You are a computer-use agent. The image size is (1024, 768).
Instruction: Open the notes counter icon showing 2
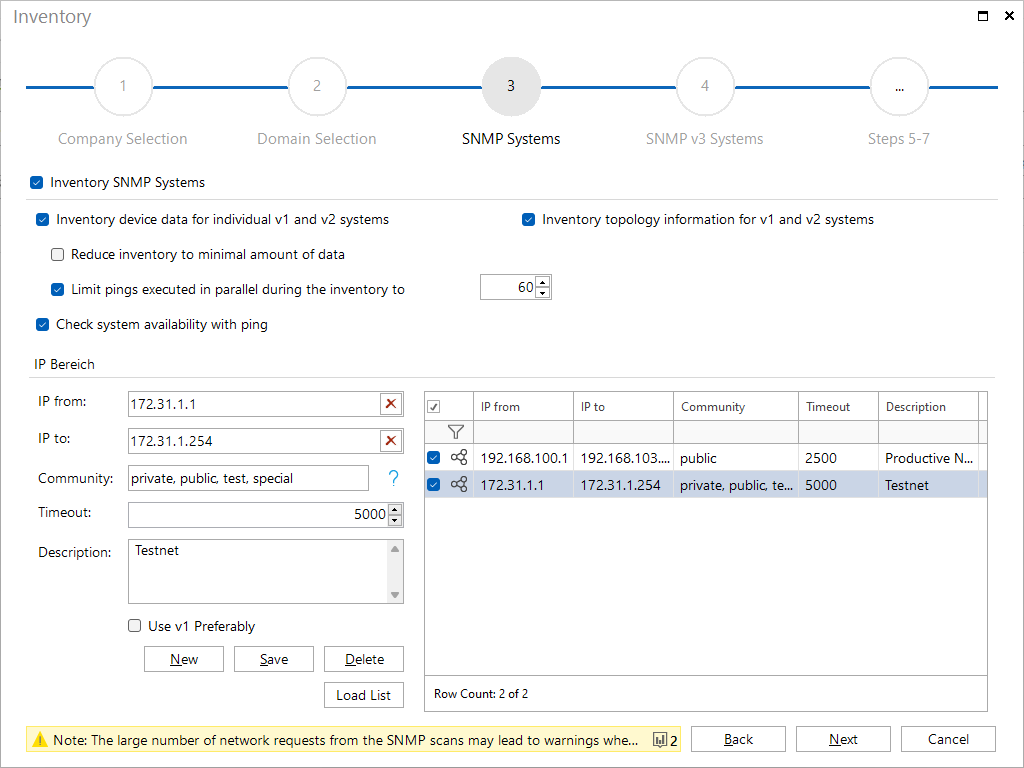click(665, 740)
